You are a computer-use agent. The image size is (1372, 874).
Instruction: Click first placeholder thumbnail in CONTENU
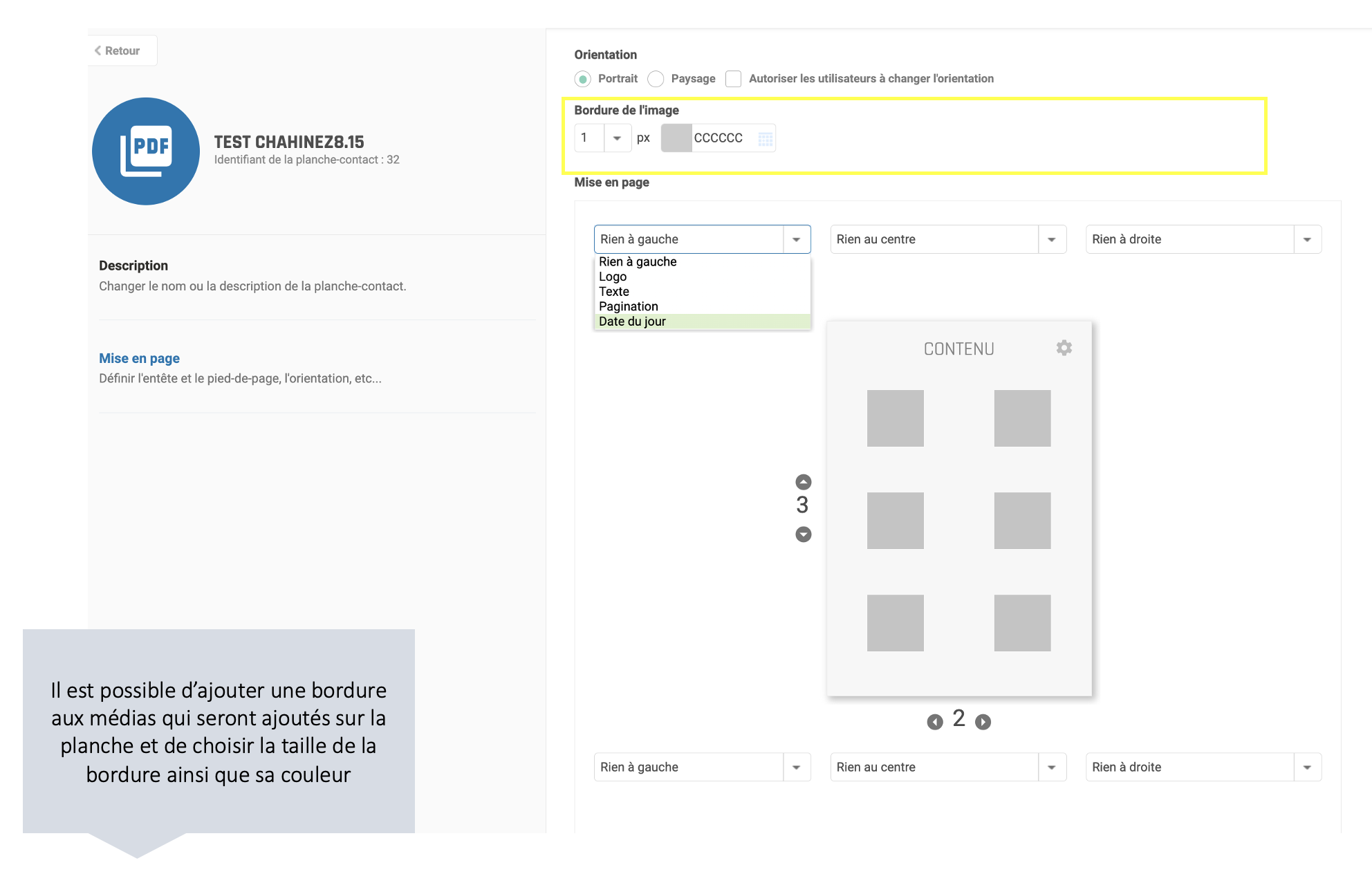pyautogui.click(x=895, y=418)
